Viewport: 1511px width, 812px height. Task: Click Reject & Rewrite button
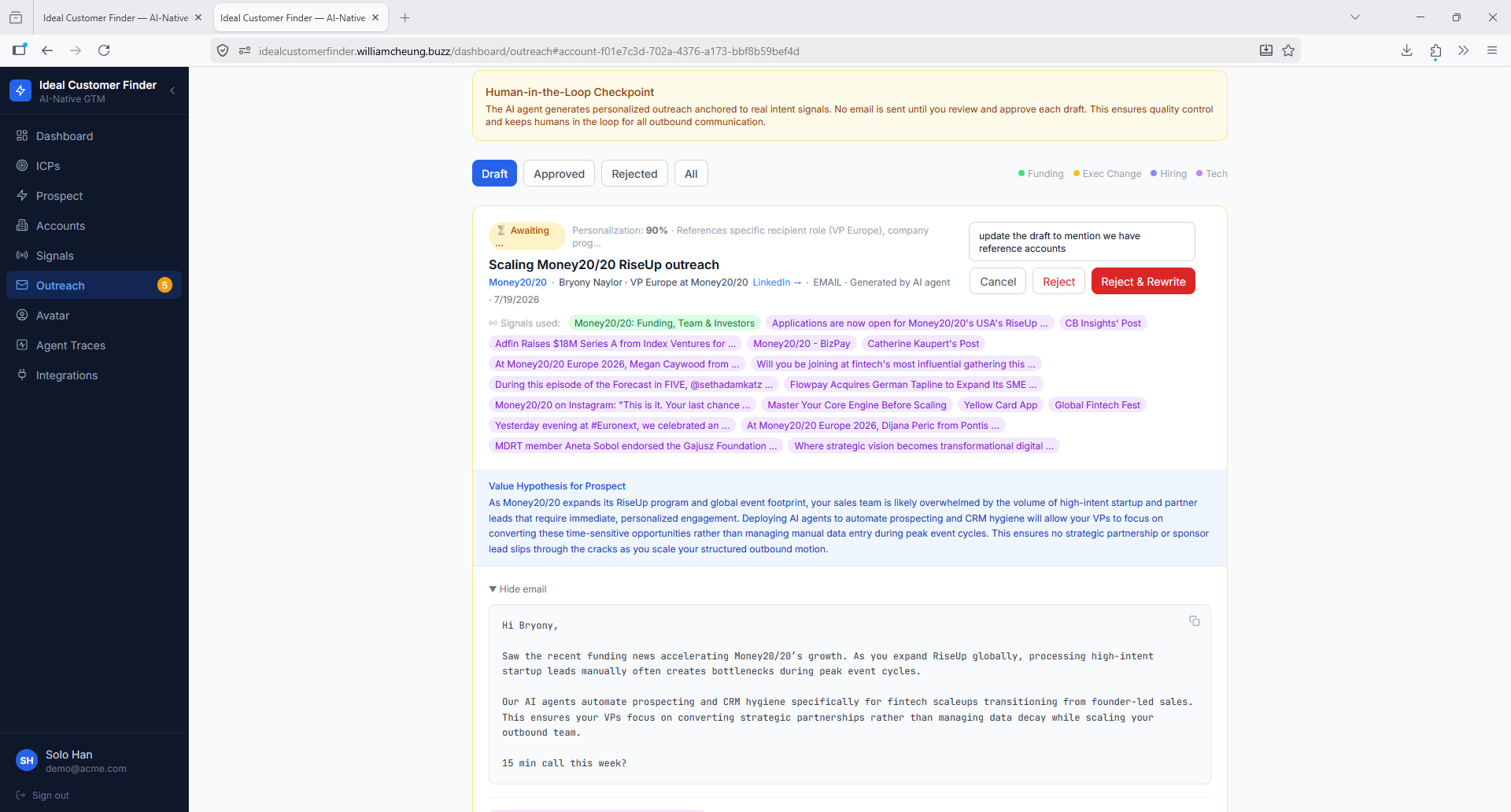pyautogui.click(x=1143, y=282)
